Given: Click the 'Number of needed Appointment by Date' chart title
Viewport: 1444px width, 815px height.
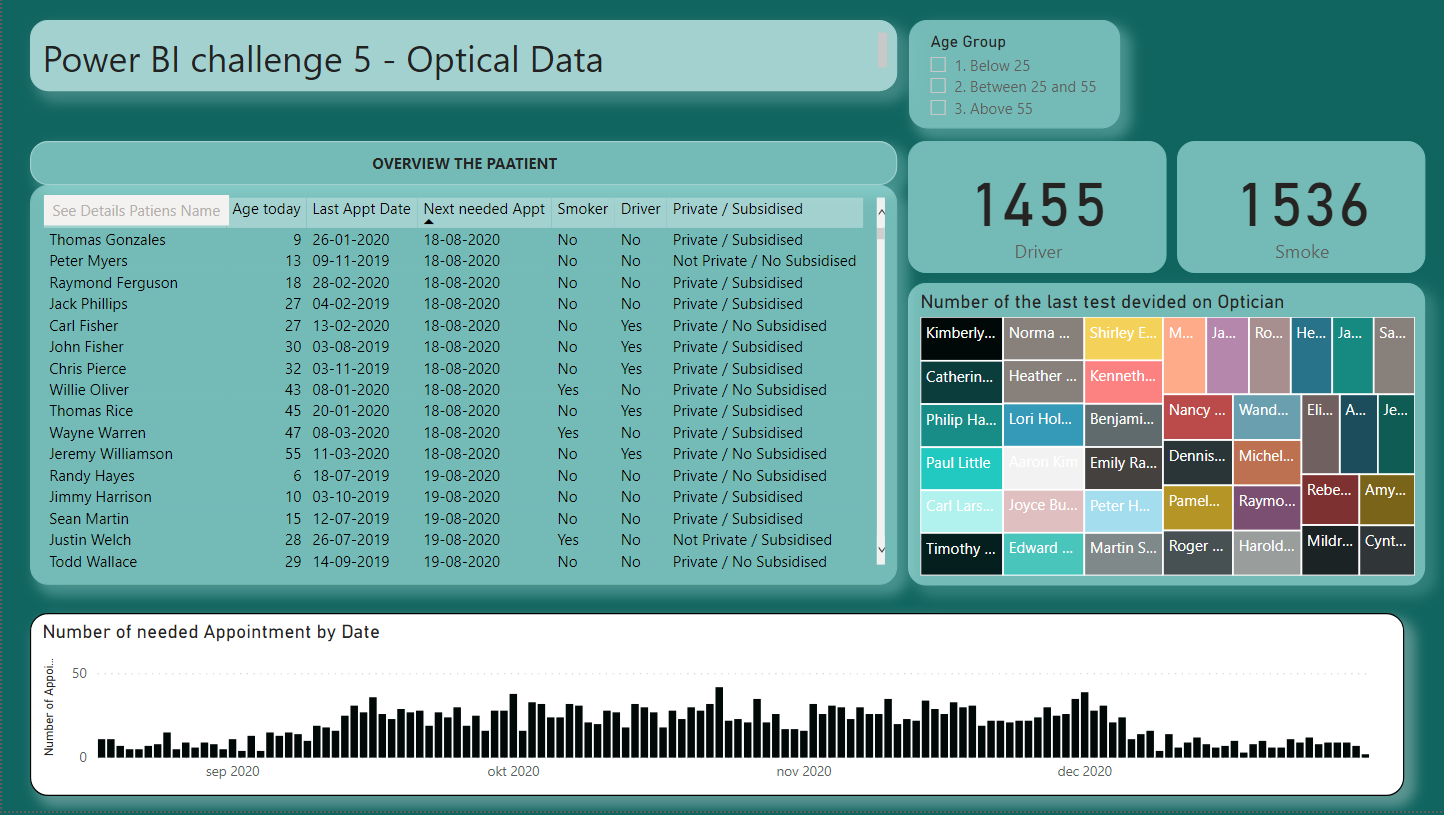Looking at the screenshot, I should pos(211,632).
